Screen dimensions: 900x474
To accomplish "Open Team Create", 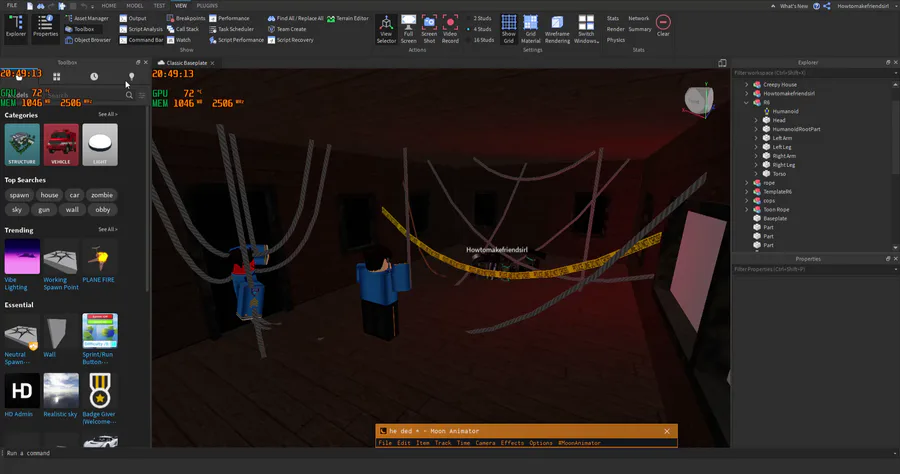I will click(286, 29).
